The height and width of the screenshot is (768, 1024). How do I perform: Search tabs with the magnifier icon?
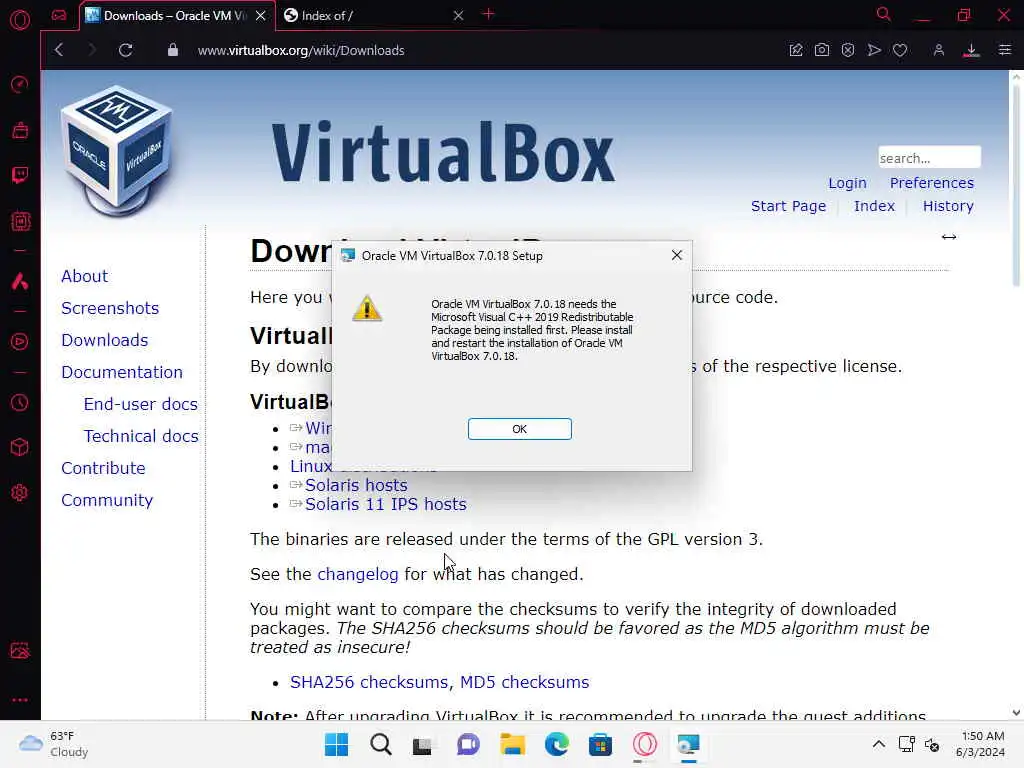883,14
